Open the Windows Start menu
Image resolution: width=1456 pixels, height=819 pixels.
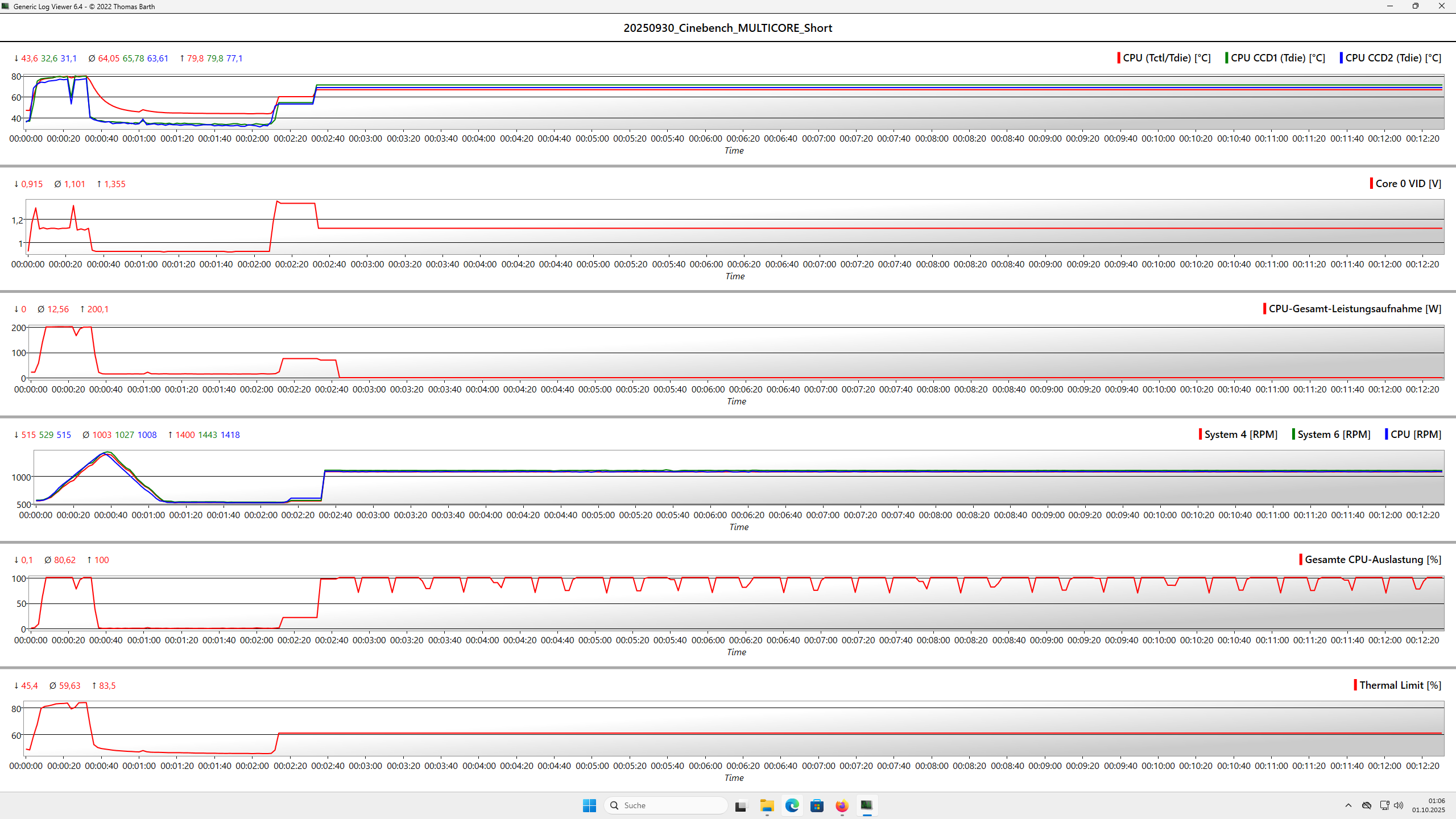point(589,805)
